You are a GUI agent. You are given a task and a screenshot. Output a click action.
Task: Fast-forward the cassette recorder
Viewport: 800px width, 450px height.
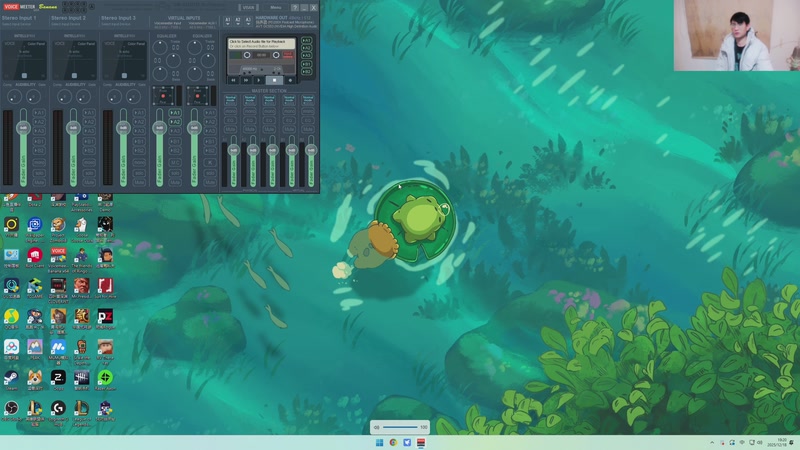click(x=246, y=80)
